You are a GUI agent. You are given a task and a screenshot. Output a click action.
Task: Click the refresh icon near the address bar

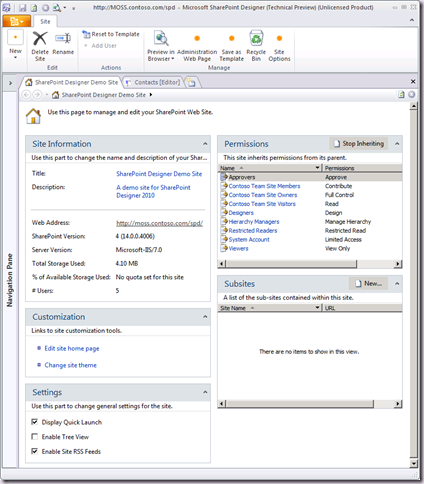[402, 95]
